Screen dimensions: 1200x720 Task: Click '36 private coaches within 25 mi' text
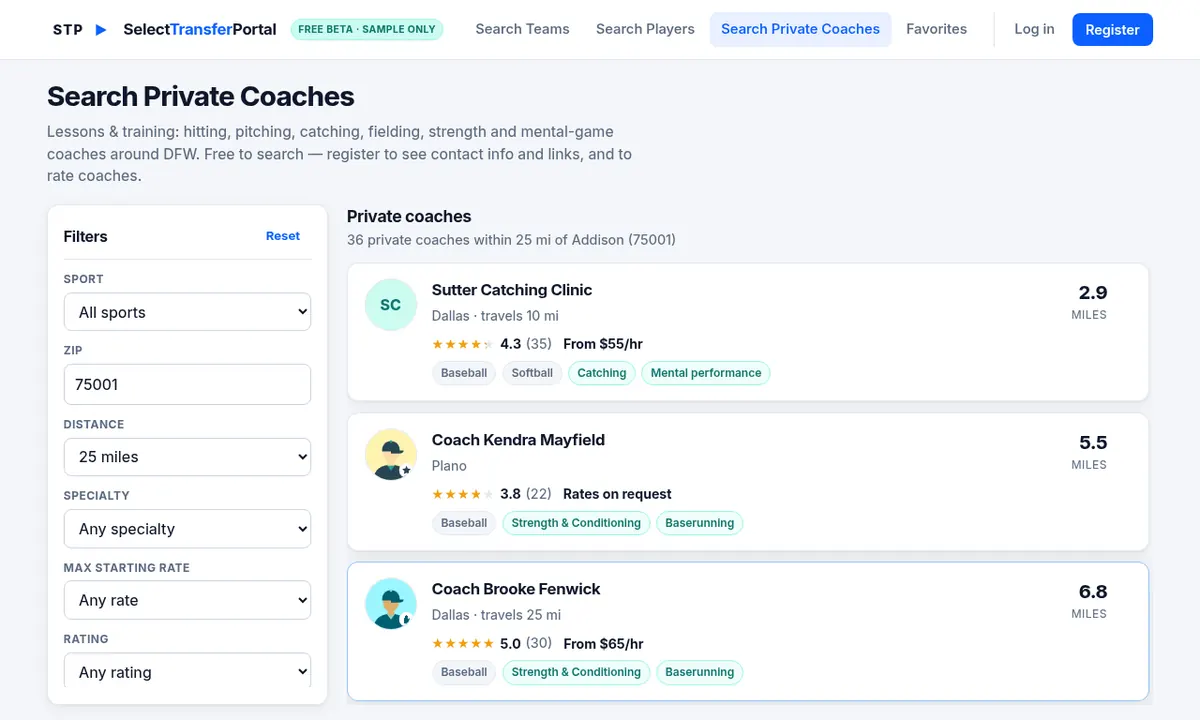[x=511, y=240]
